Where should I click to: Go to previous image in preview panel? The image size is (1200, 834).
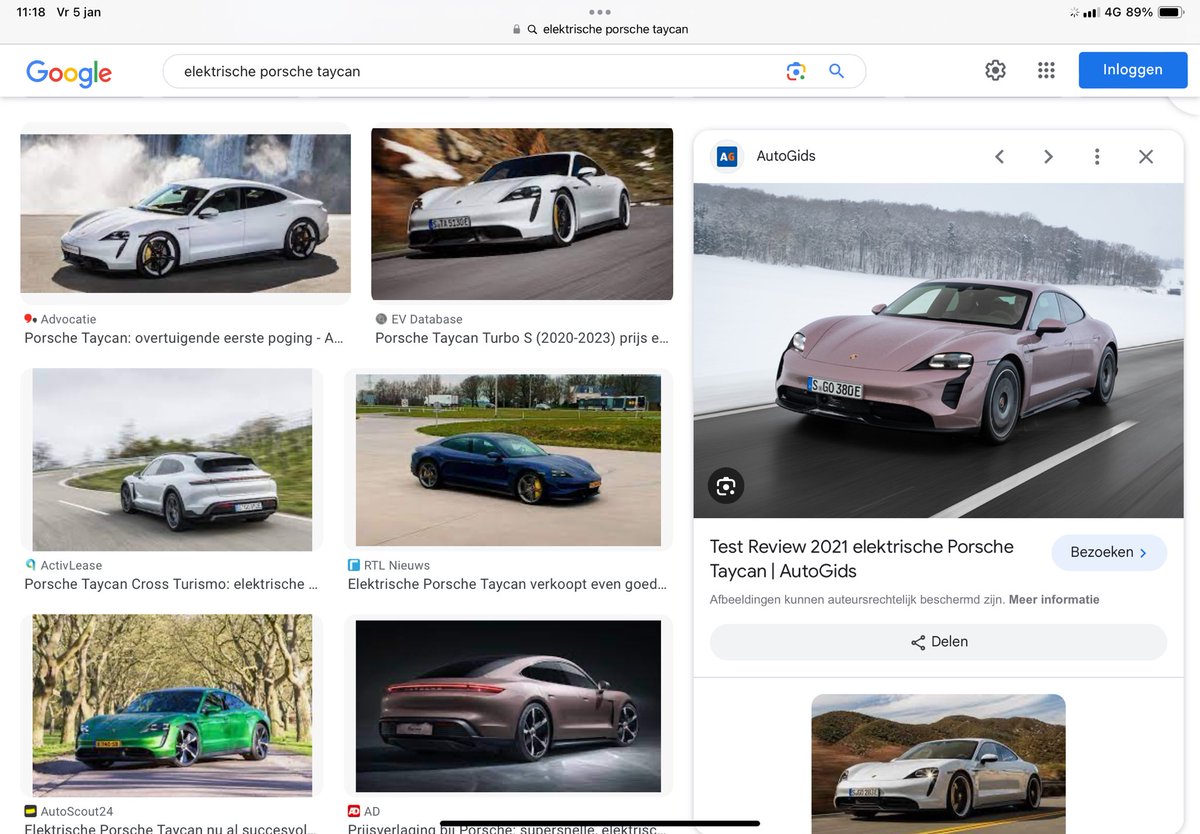coord(999,156)
